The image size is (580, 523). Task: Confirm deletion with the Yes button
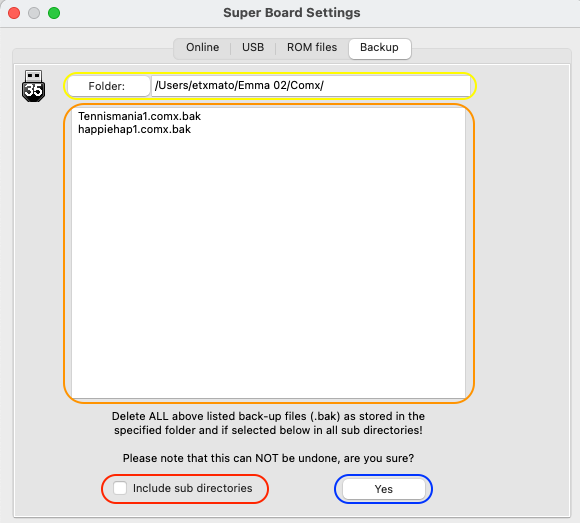click(x=384, y=489)
